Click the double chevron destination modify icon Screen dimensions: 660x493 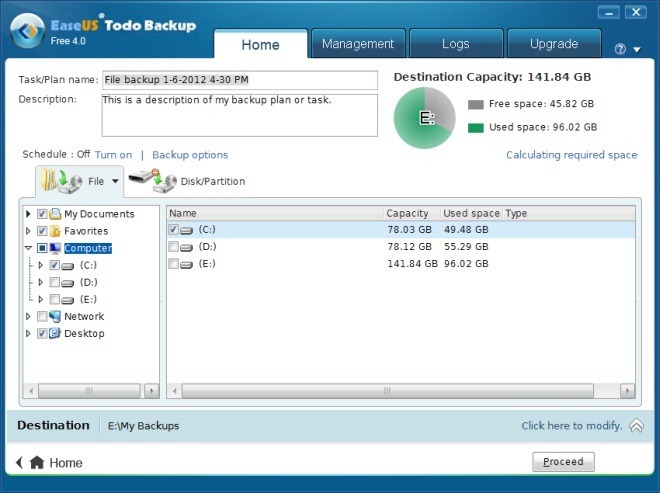click(636, 426)
